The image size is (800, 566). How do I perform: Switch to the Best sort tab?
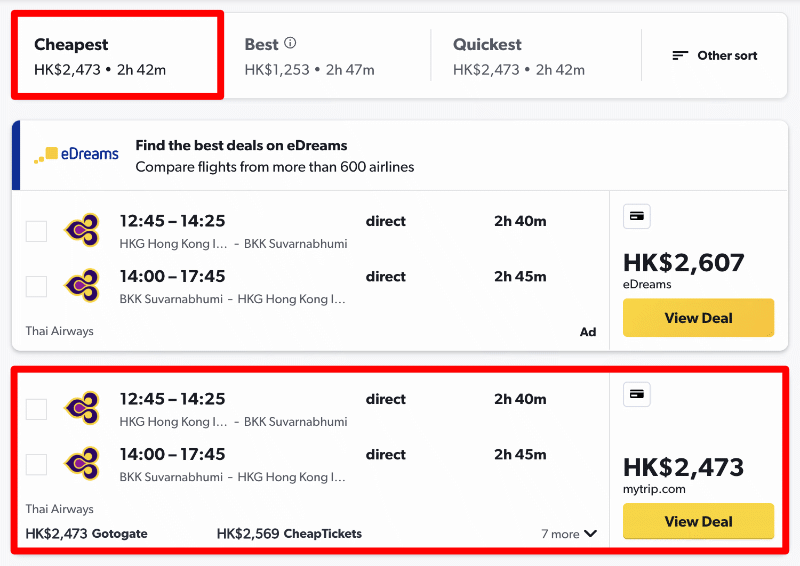(x=328, y=55)
